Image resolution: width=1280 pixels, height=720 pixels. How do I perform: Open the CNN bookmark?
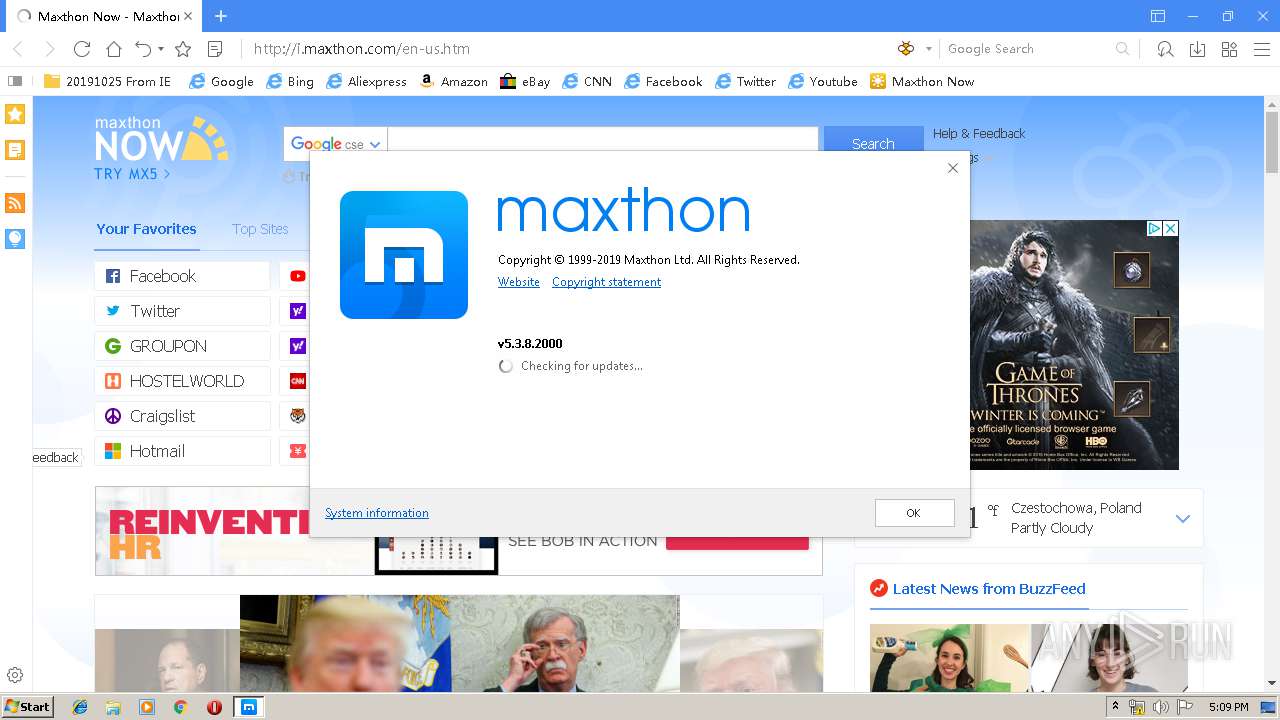[587, 81]
